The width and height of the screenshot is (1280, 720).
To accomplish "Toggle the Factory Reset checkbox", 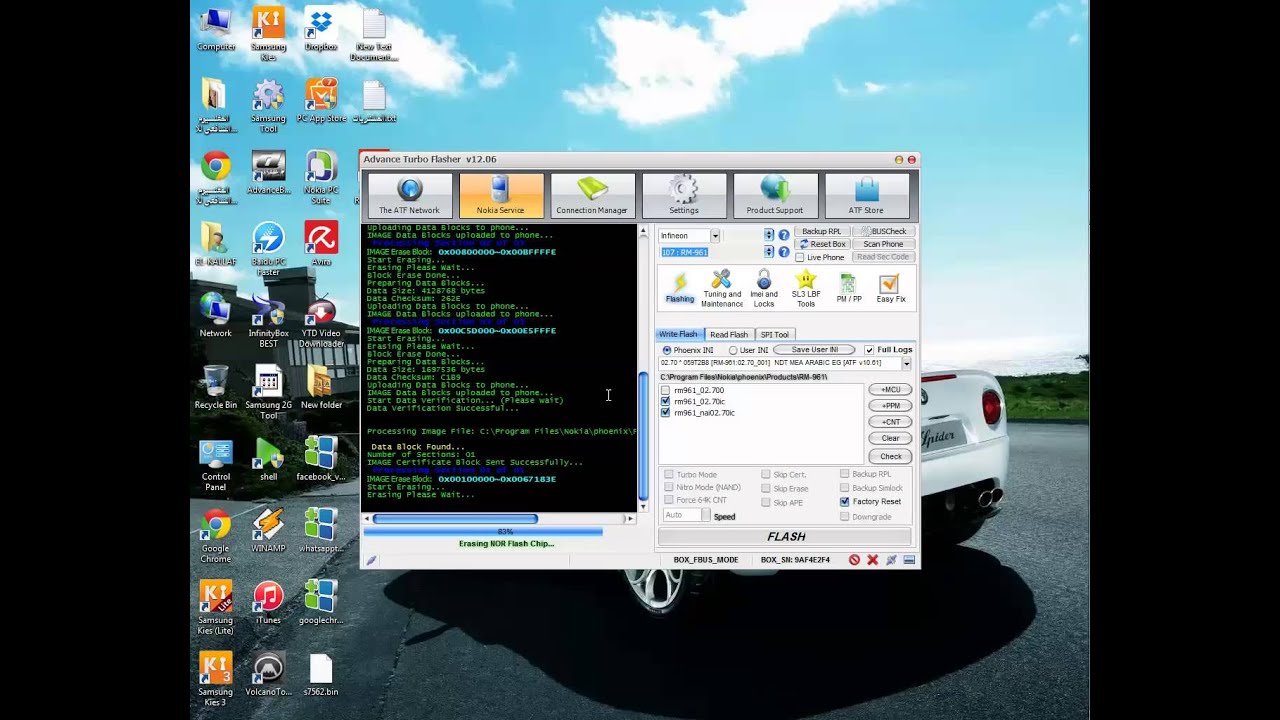I will pos(845,502).
